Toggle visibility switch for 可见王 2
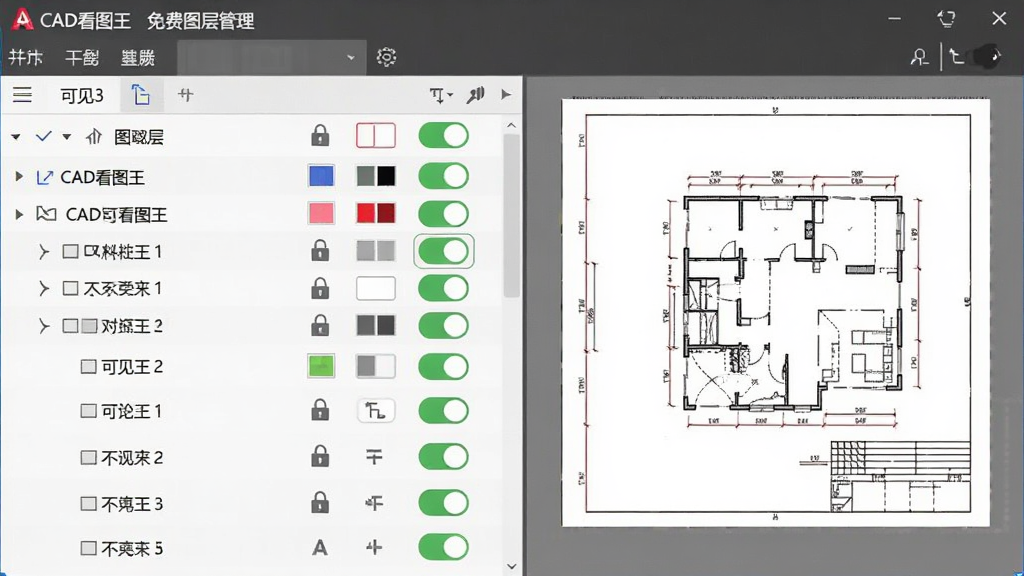 click(443, 366)
